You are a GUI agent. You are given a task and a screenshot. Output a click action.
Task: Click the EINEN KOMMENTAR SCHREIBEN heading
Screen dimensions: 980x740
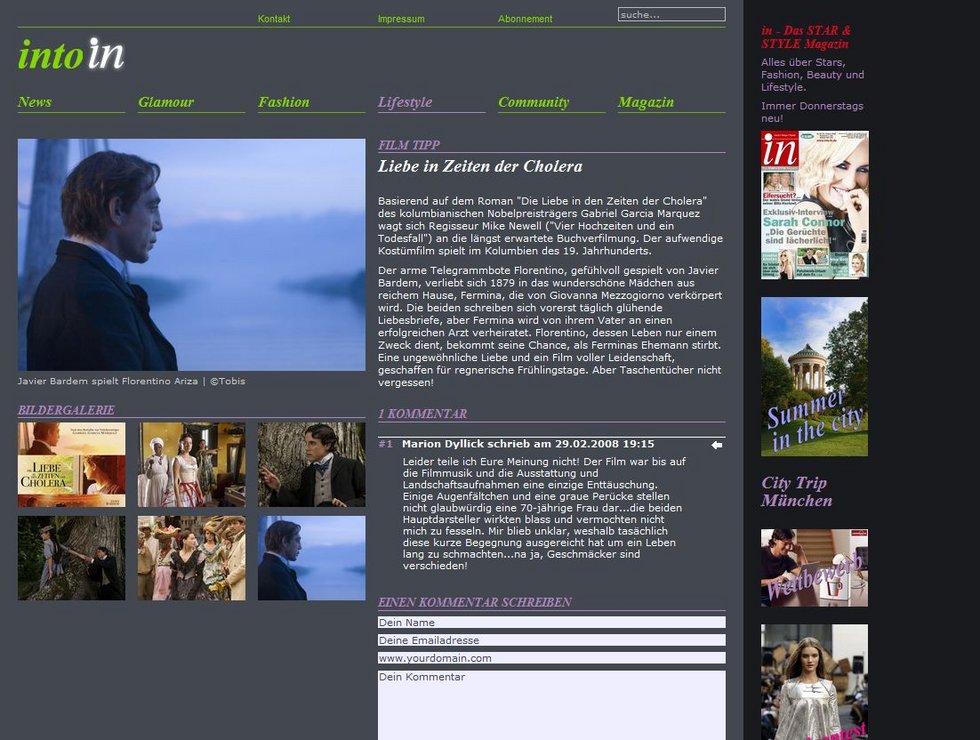[x=475, y=602]
